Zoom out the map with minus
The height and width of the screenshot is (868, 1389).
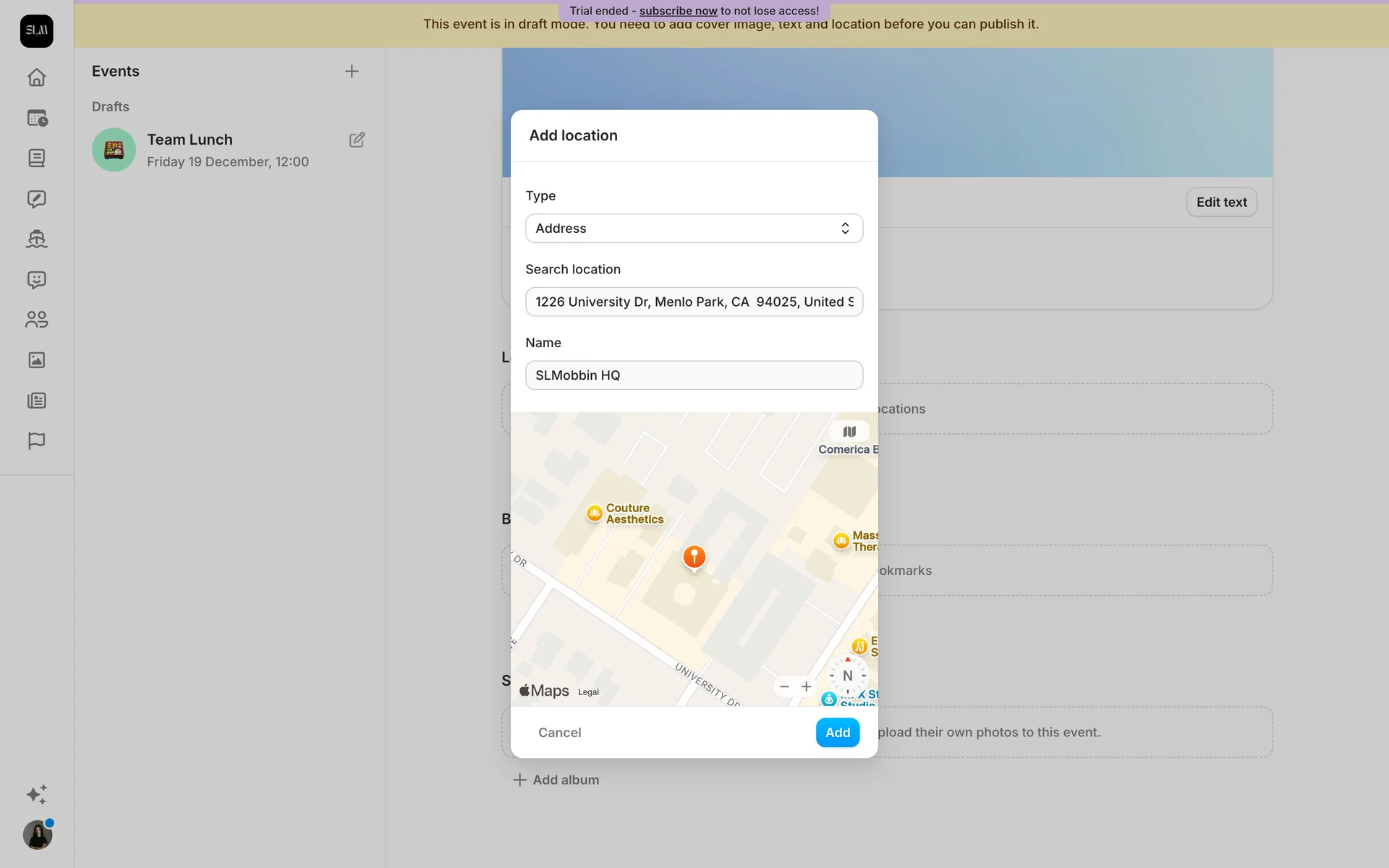(x=784, y=686)
